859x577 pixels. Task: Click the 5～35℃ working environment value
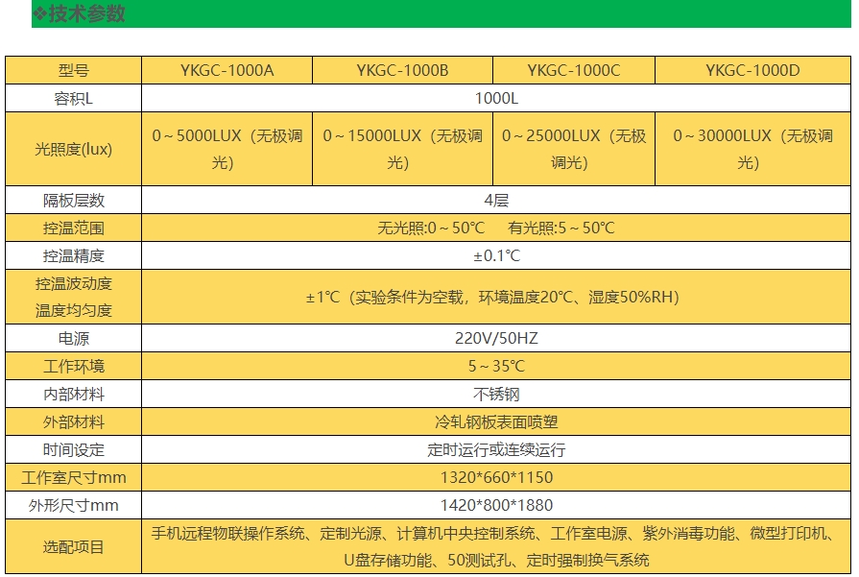click(496, 367)
